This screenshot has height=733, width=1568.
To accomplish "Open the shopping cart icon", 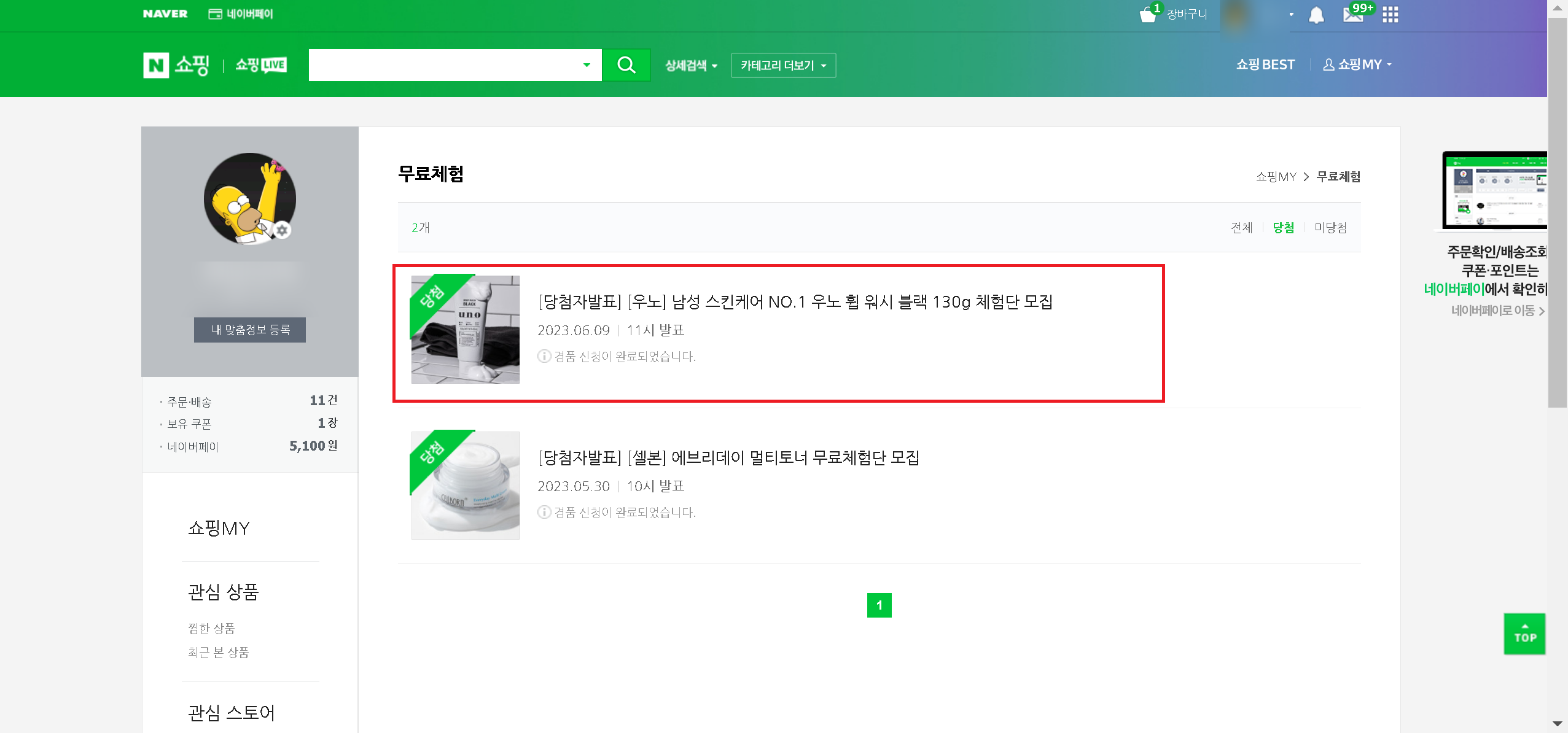I will click(x=1147, y=14).
